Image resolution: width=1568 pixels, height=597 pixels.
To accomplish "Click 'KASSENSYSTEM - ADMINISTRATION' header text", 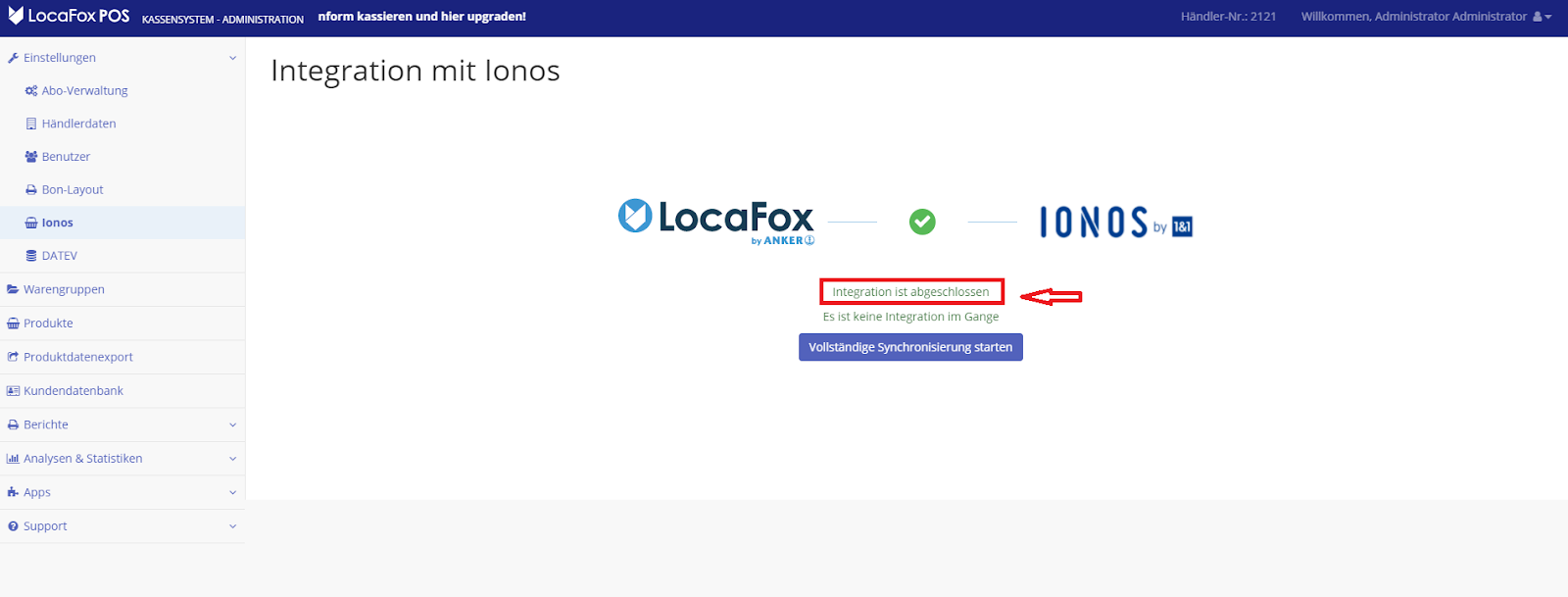I will tap(222, 20).
